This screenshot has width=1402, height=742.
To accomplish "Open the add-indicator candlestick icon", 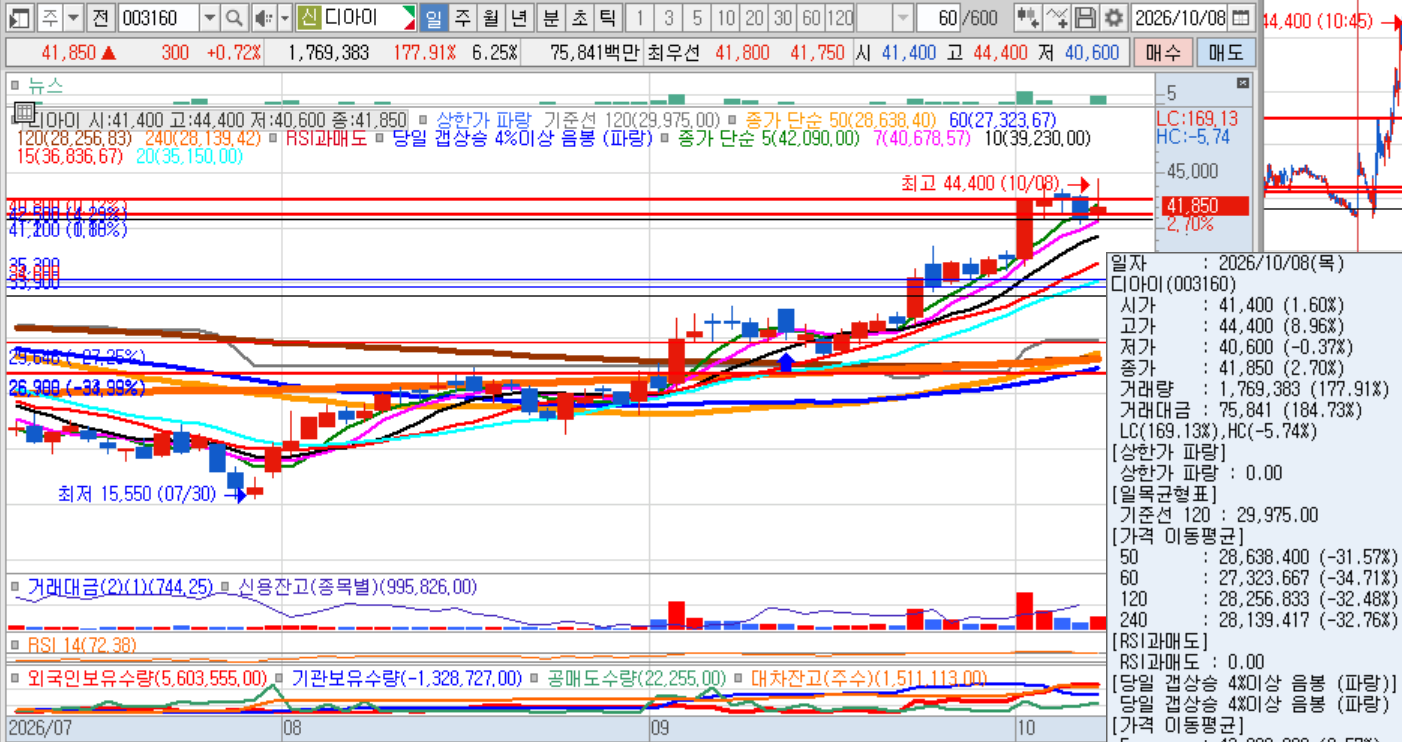I will pos(1027,17).
